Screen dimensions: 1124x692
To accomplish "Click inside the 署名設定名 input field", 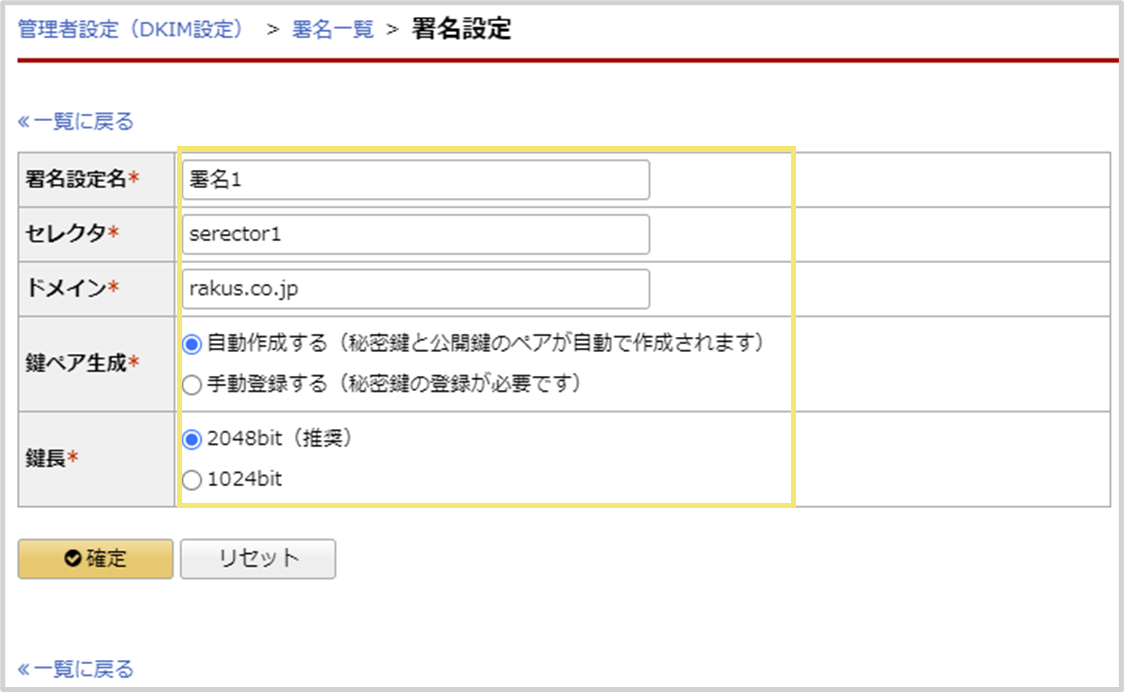I will pos(415,178).
